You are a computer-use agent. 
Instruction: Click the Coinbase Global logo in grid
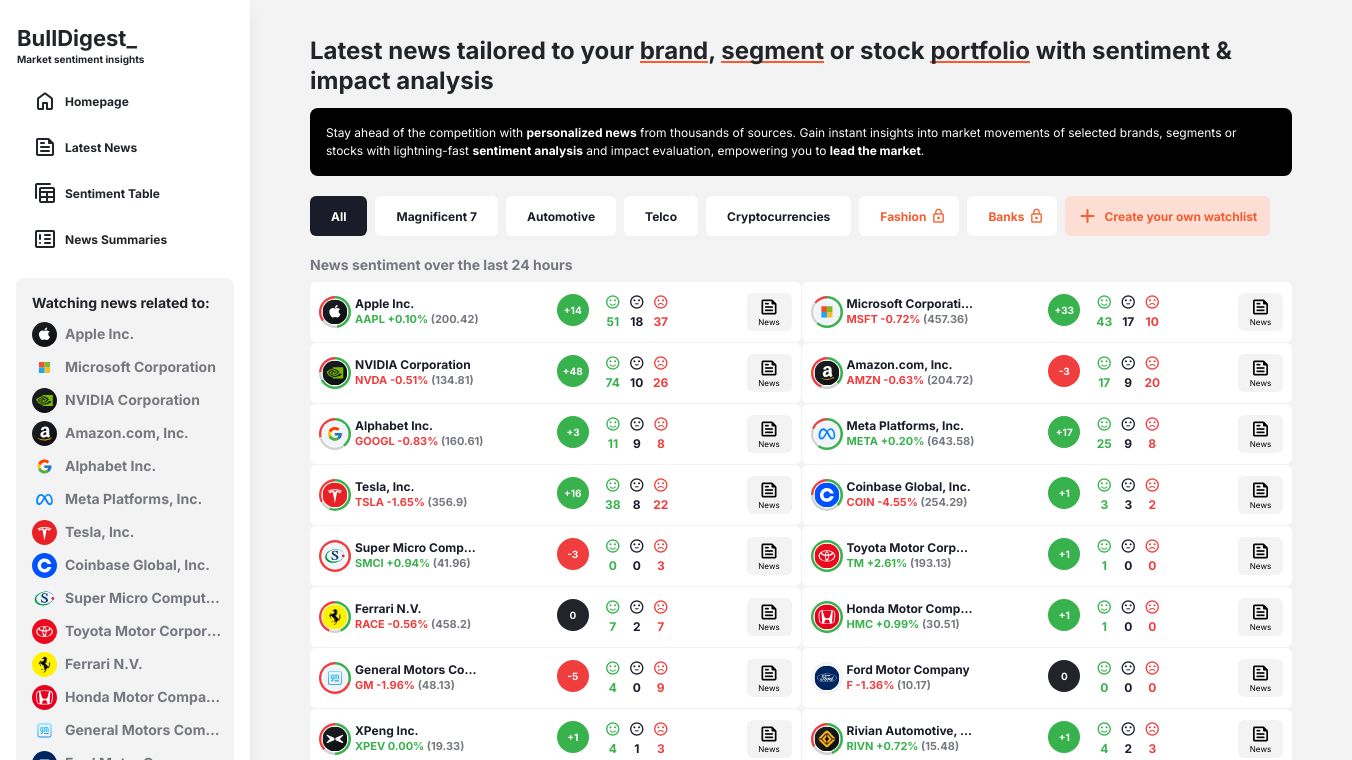coord(826,494)
